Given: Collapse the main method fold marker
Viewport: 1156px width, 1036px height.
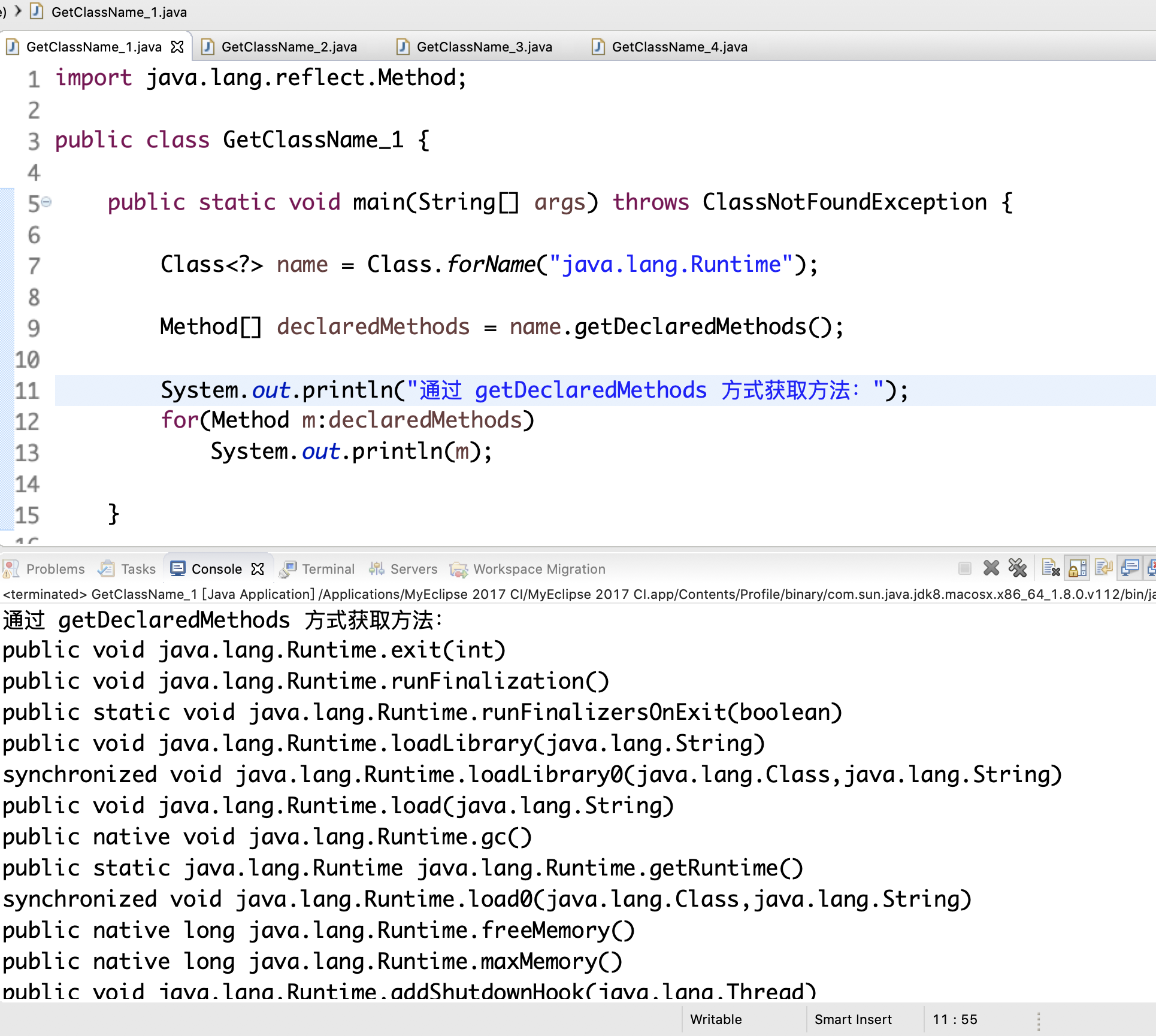Looking at the screenshot, I should (47, 202).
